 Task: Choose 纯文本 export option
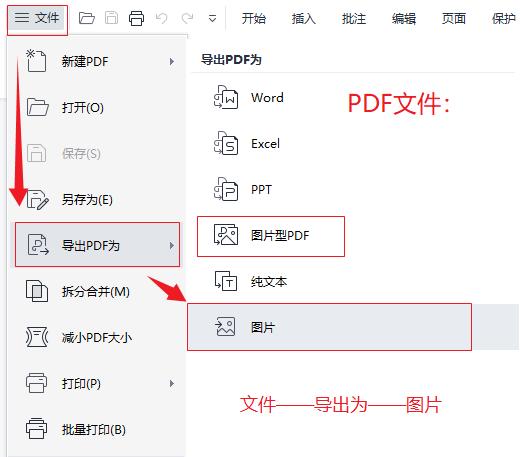point(269,282)
